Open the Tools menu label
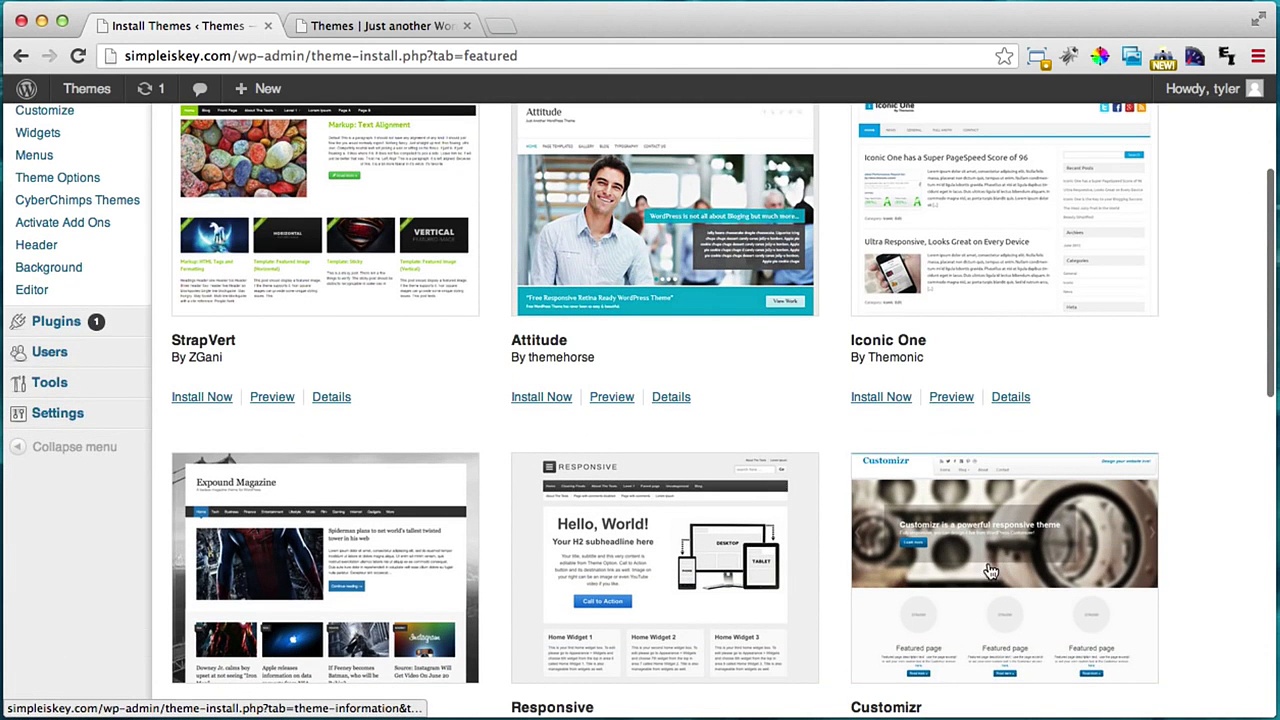The height and width of the screenshot is (720, 1280). [50, 382]
